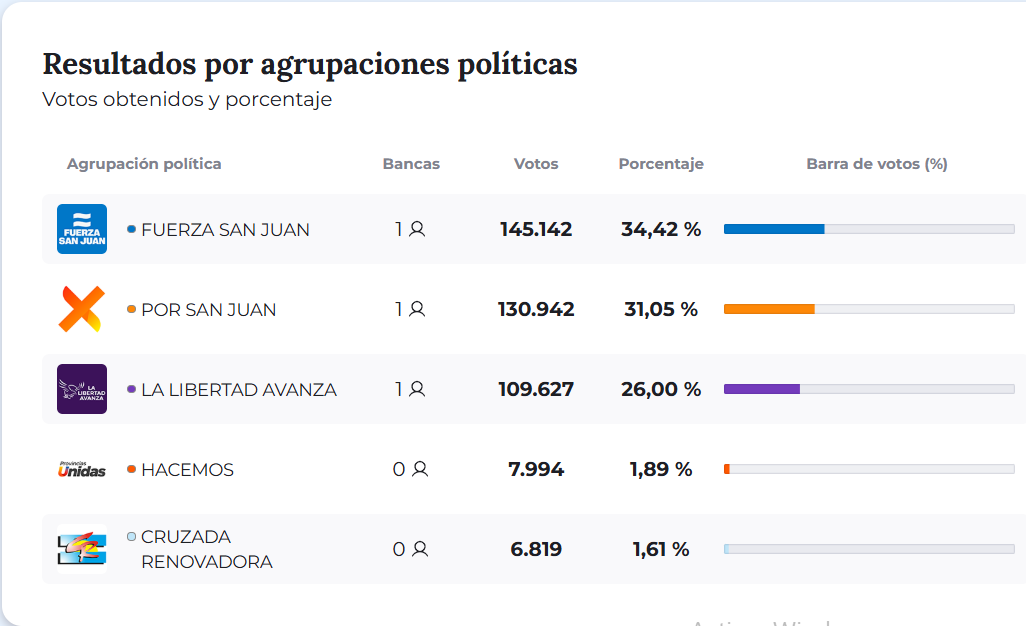Image resolution: width=1026 pixels, height=626 pixels.
Task: Select the HACEMOS party name
Action: tap(187, 470)
